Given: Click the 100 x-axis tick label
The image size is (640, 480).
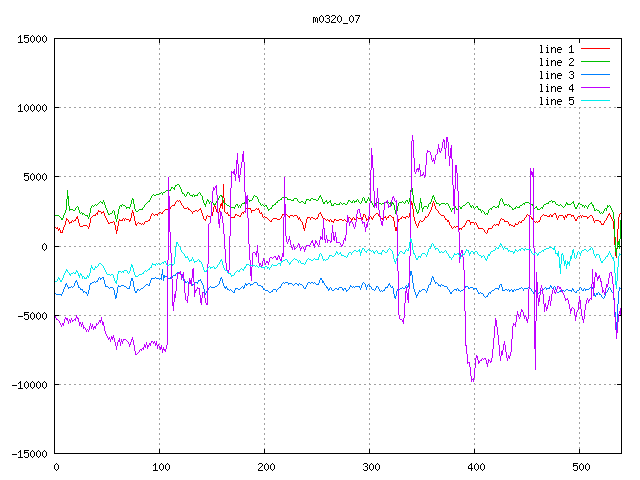Looking at the screenshot, I should coord(160,467).
